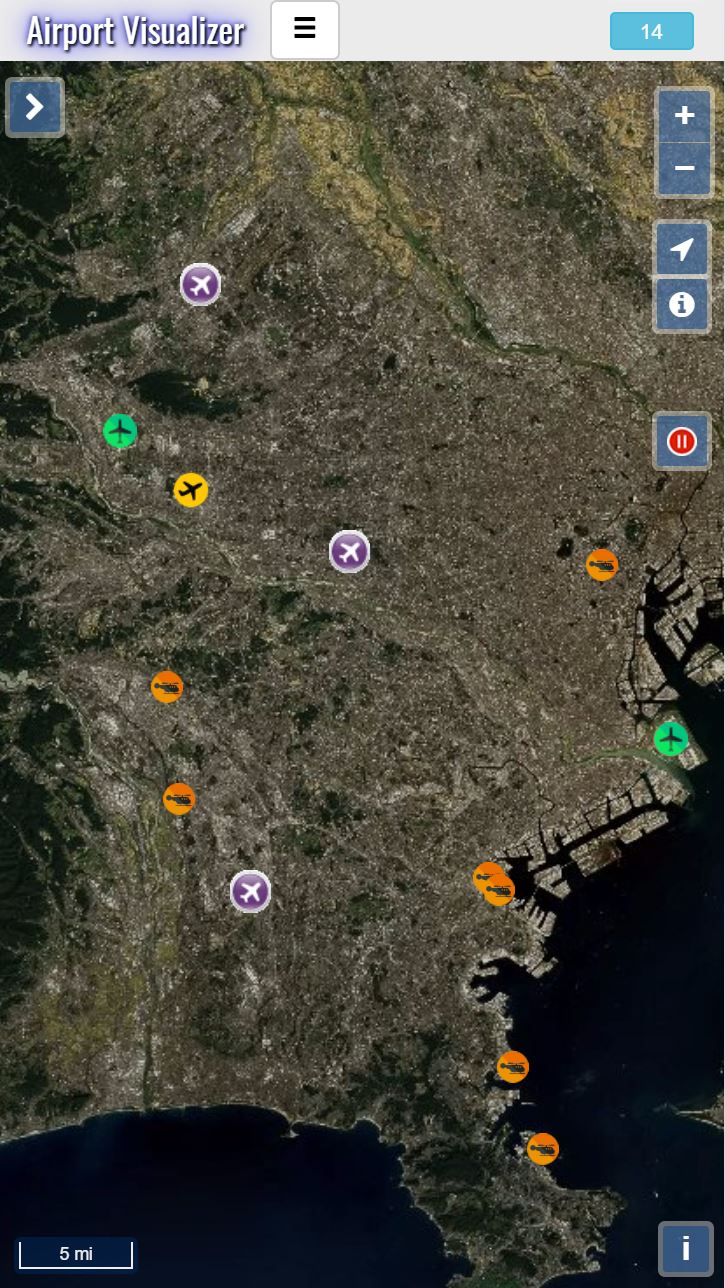Click the 5 mi scale bar

point(76,1253)
